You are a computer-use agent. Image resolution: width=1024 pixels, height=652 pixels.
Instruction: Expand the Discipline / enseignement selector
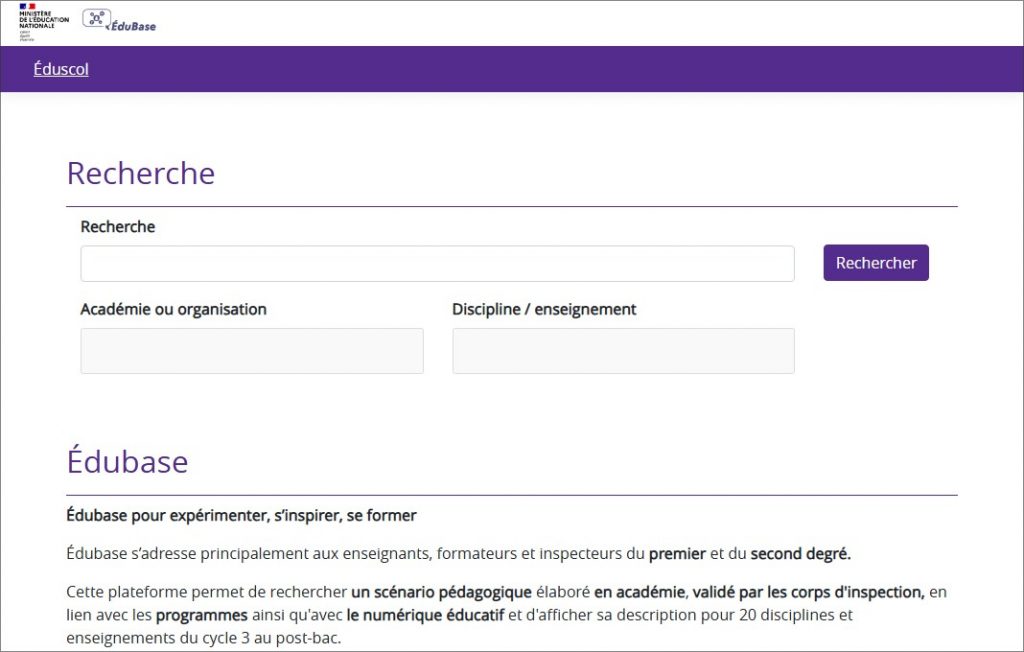623,351
